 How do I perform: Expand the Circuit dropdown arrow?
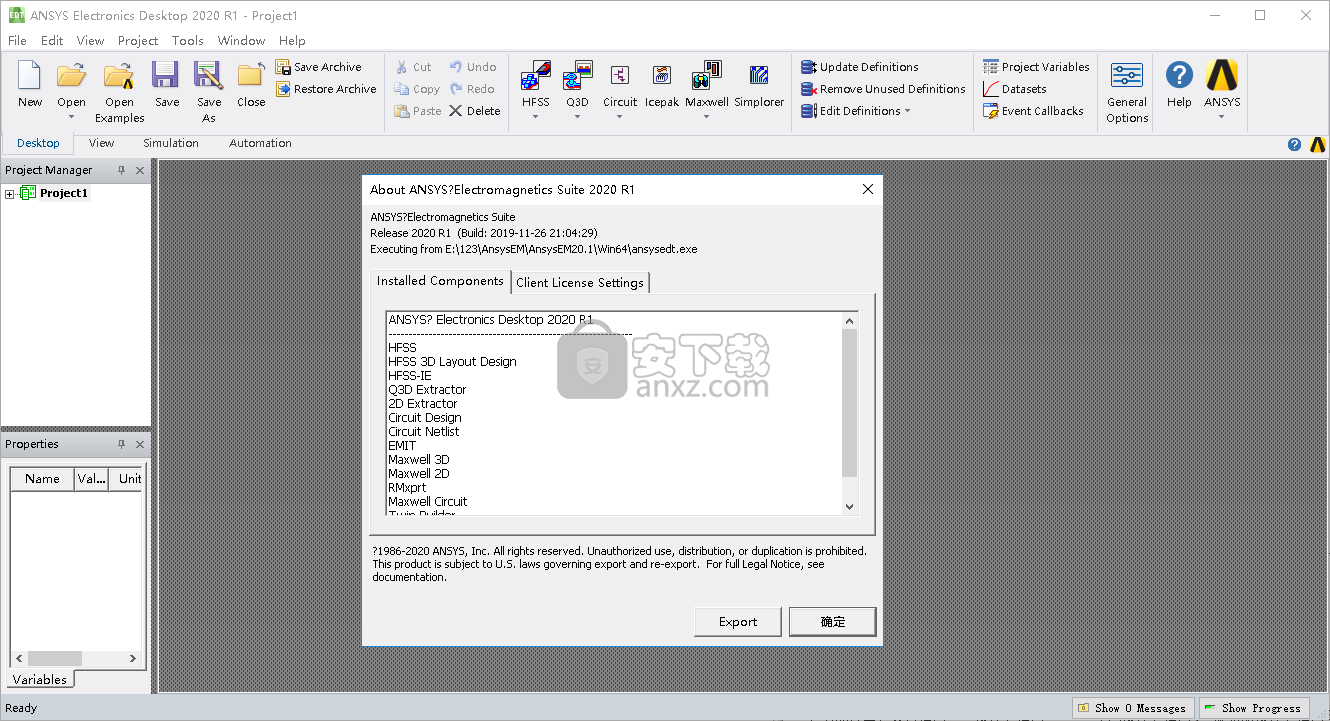[620, 117]
